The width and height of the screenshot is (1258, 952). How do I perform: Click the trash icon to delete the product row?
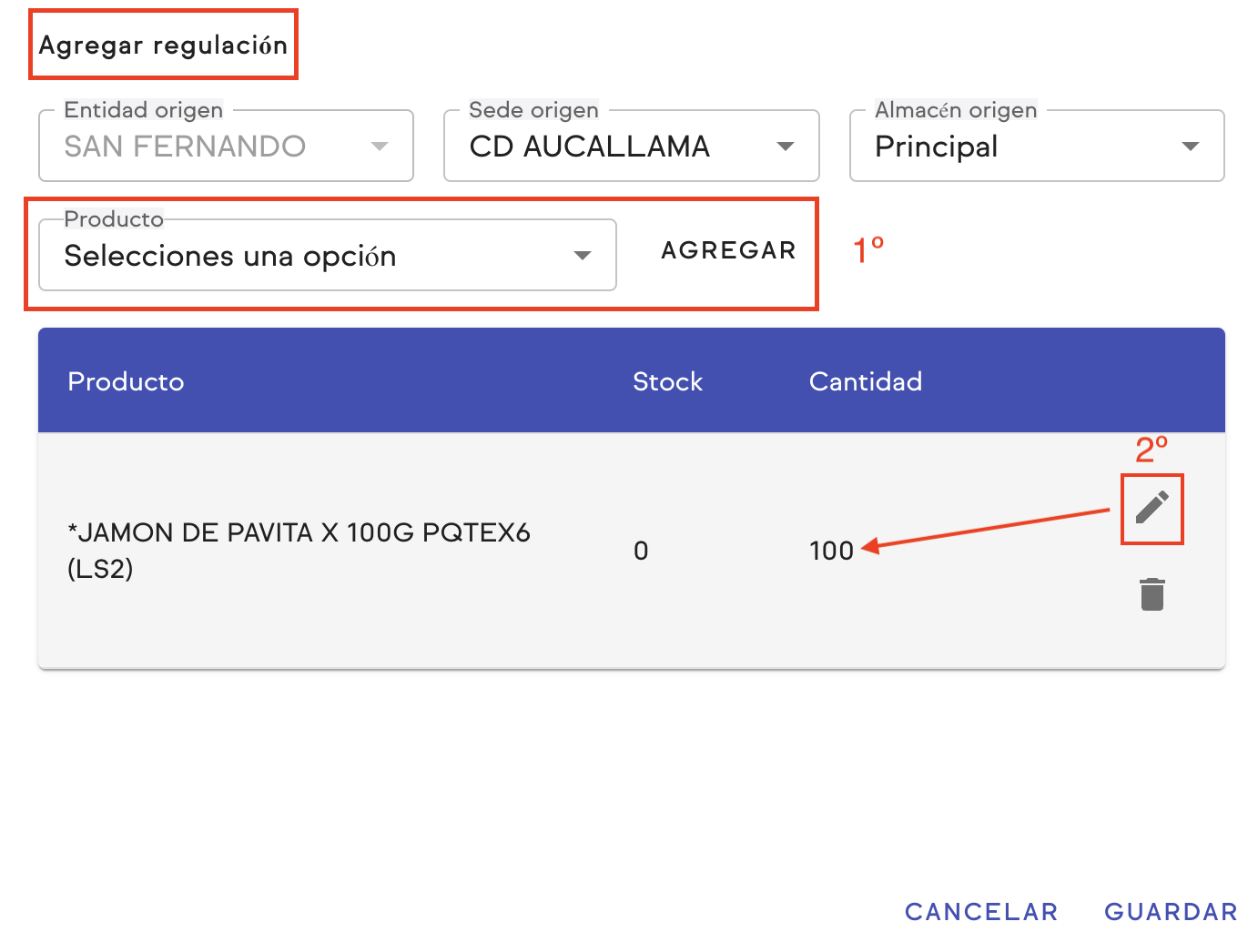click(1151, 593)
